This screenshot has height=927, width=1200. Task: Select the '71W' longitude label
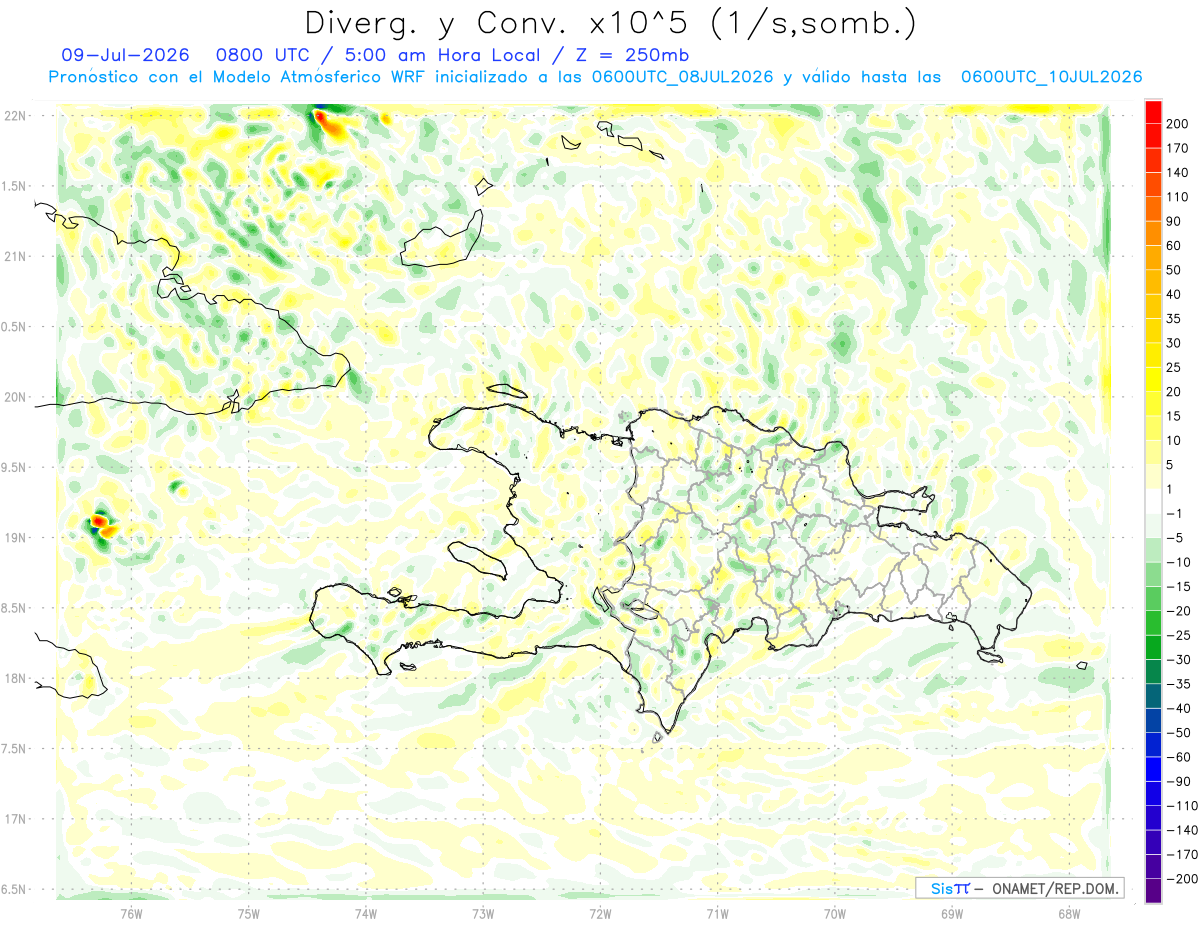click(x=717, y=913)
